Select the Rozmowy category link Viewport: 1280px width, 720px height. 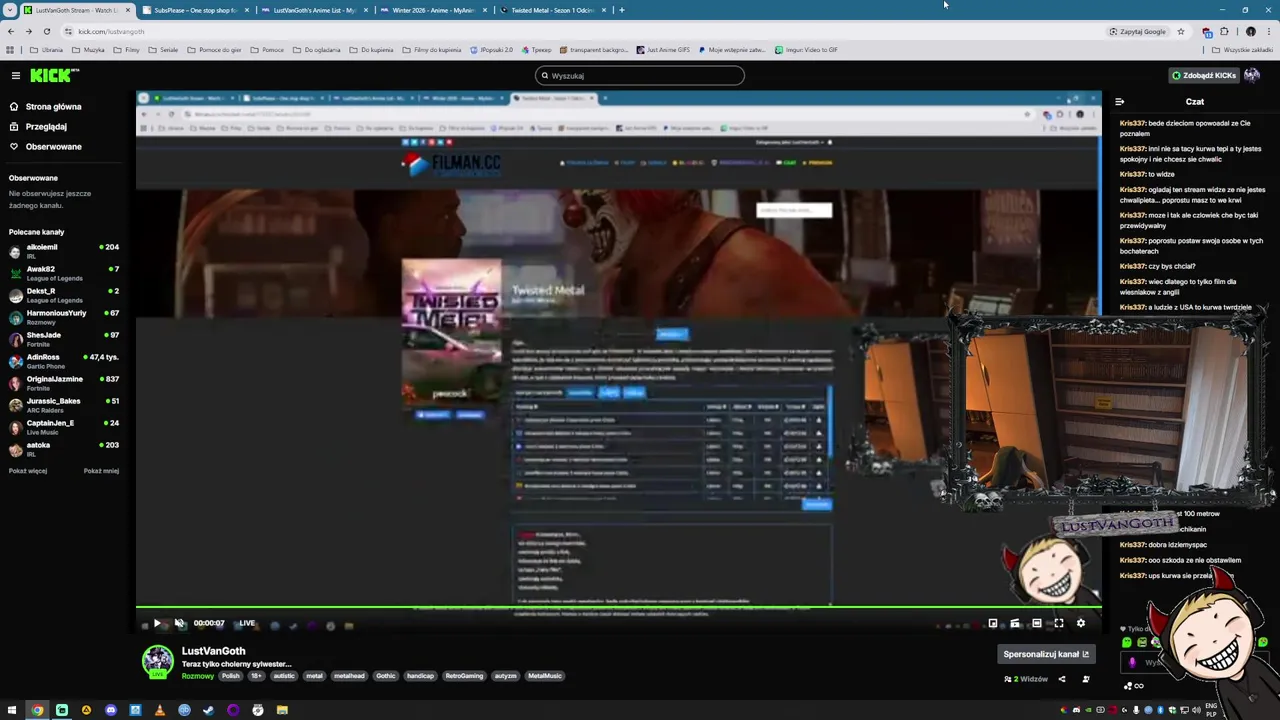click(198, 676)
